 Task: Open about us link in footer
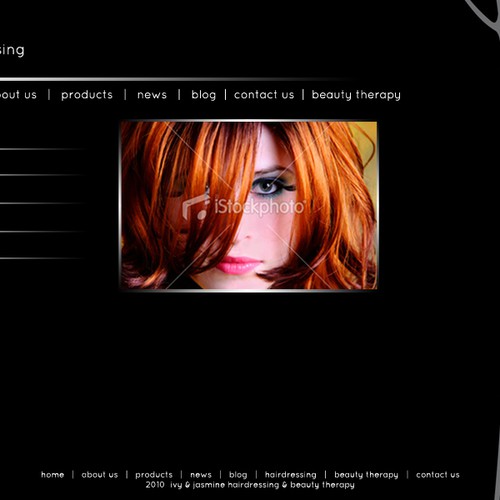[x=100, y=475]
